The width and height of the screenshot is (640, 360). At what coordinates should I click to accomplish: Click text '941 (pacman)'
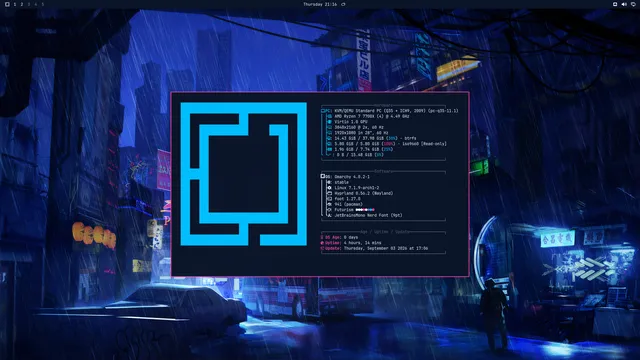pyautogui.click(x=348, y=204)
